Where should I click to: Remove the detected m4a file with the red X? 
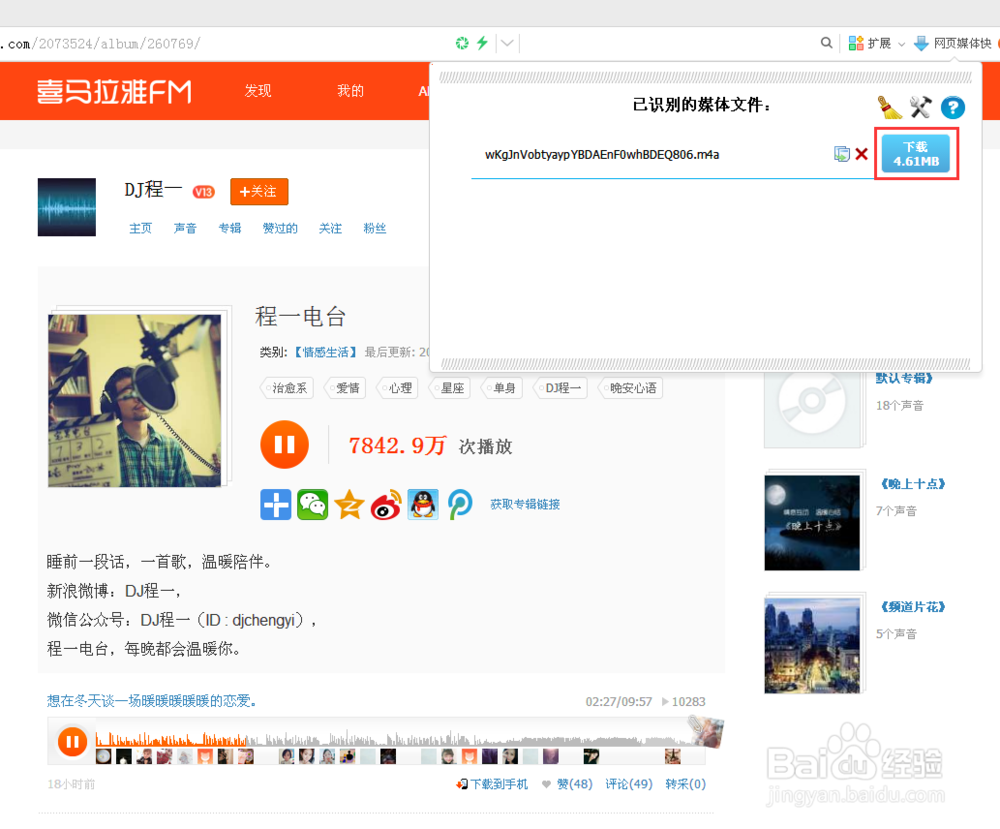coord(861,154)
